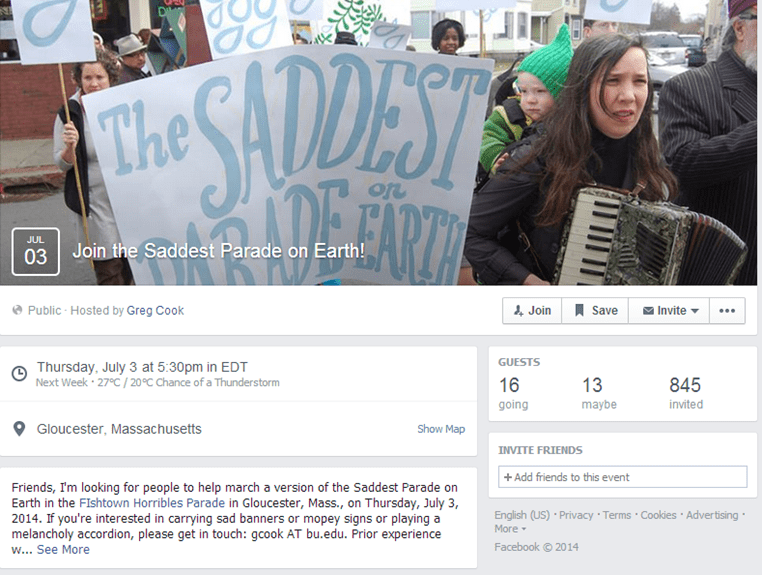Change language via English (US) link
The height and width of the screenshot is (575, 762).
[522, 515]
